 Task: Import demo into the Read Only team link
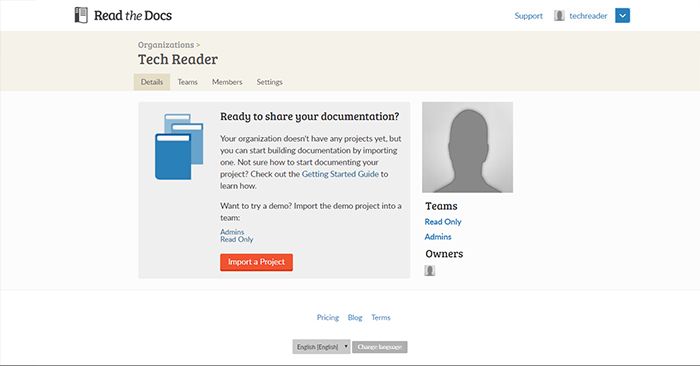pos(237,239)
